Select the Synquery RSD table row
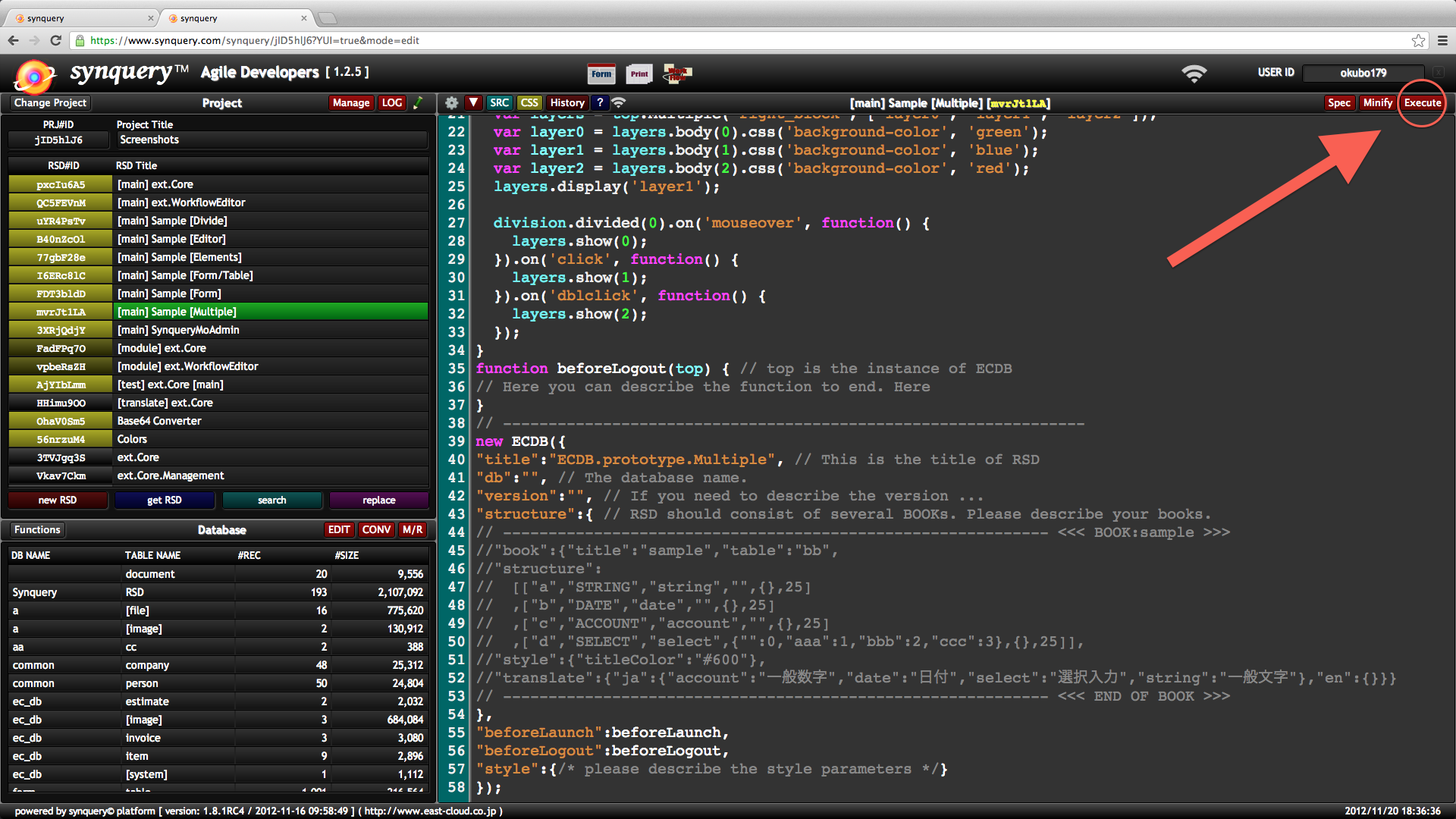The image size is (1456, 819). tap(218, 592)
